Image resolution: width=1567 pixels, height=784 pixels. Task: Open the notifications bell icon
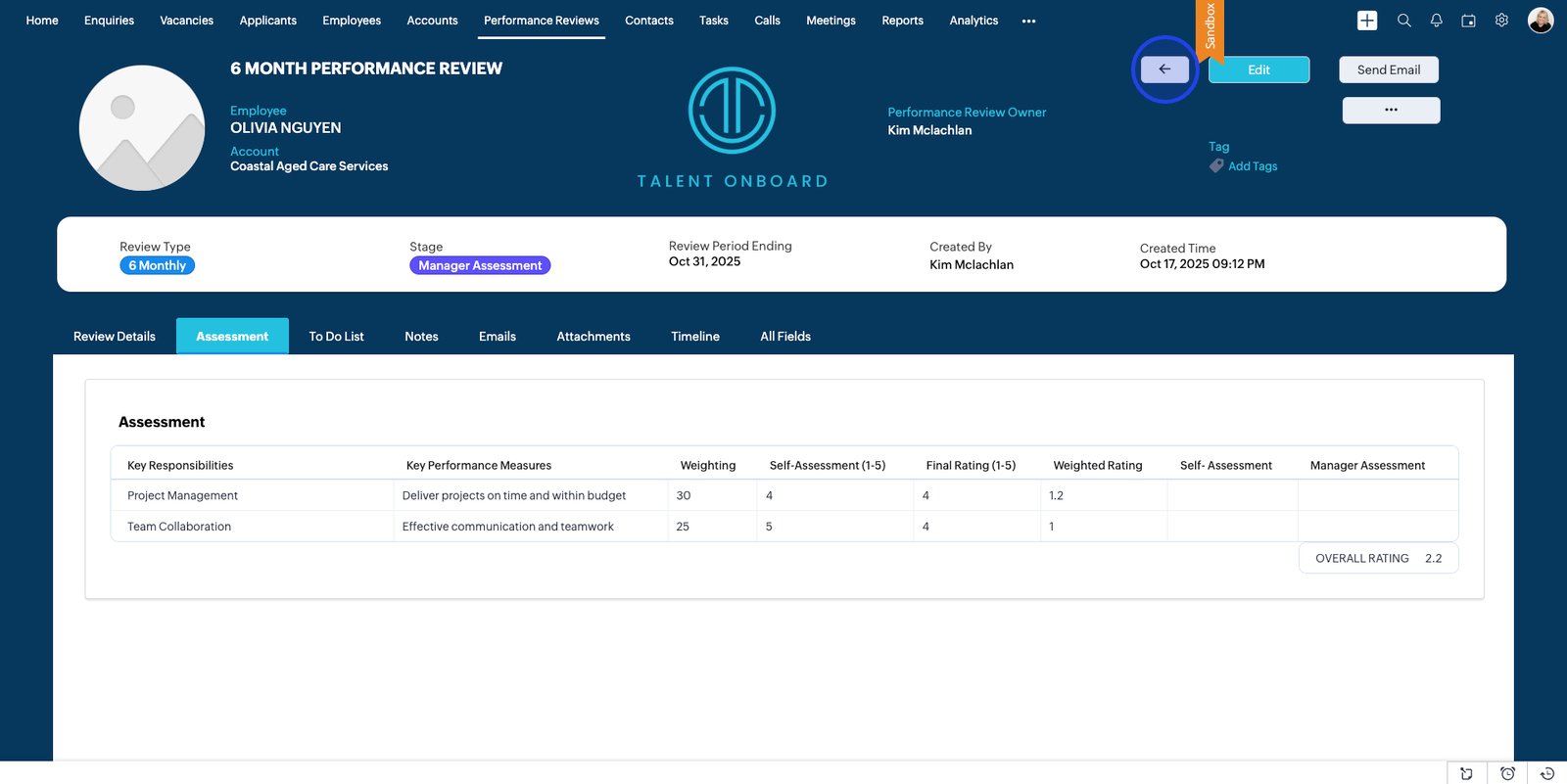[1436, 21]
